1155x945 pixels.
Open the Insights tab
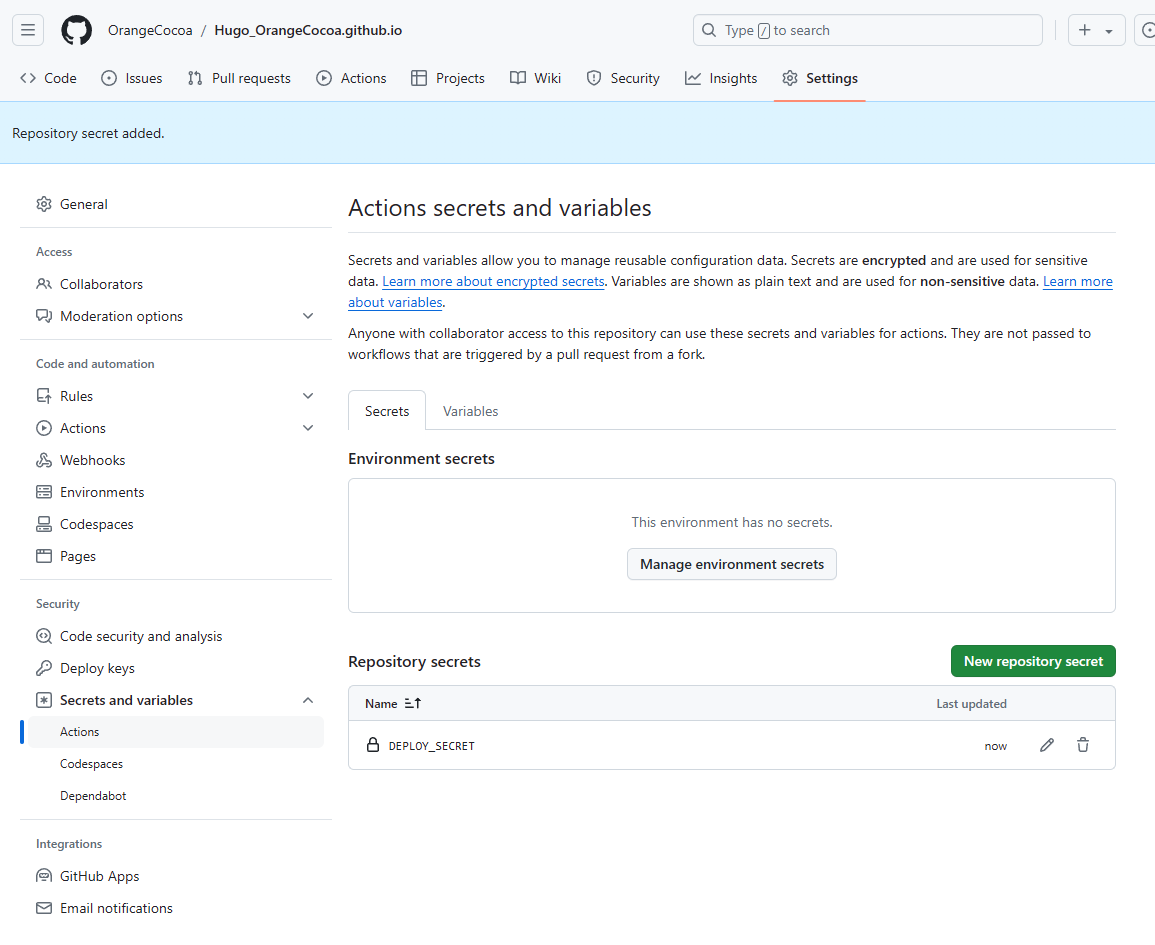(x=721, y=78)
